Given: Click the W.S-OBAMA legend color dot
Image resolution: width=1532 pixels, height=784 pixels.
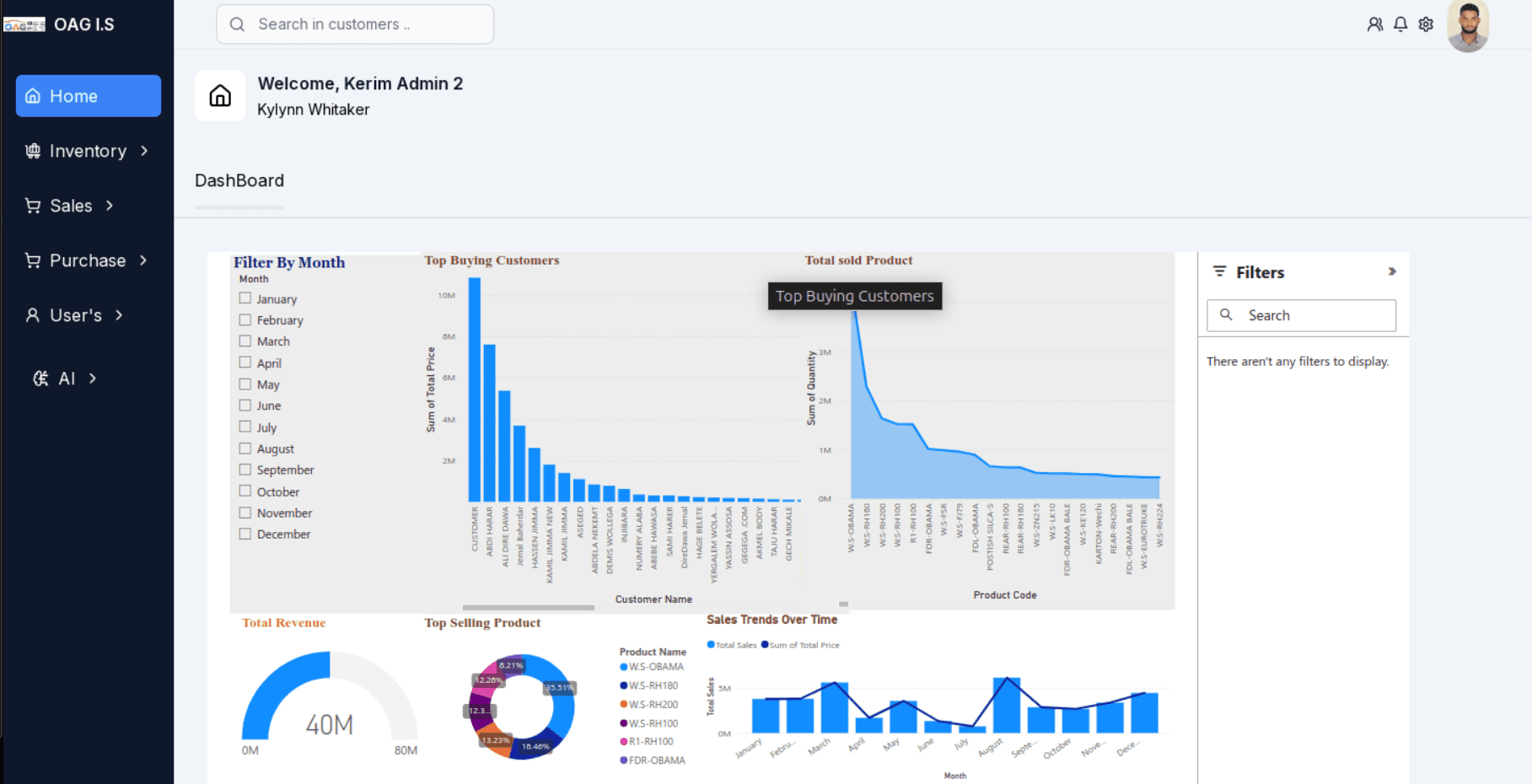Looking at the screenshot, I should (624, 667).
